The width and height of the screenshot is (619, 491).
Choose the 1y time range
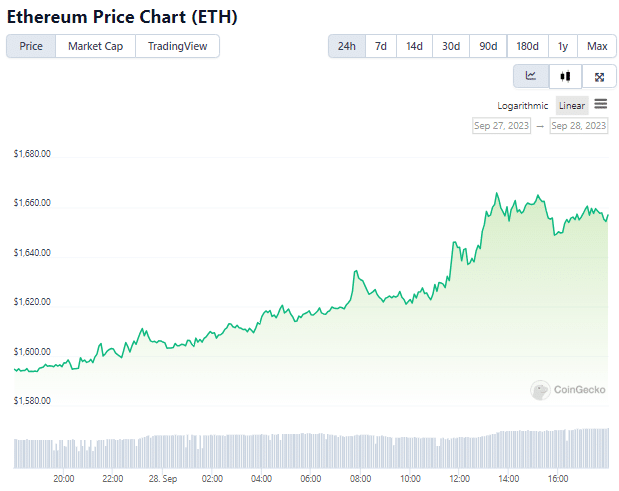click(x=563, y=47)
